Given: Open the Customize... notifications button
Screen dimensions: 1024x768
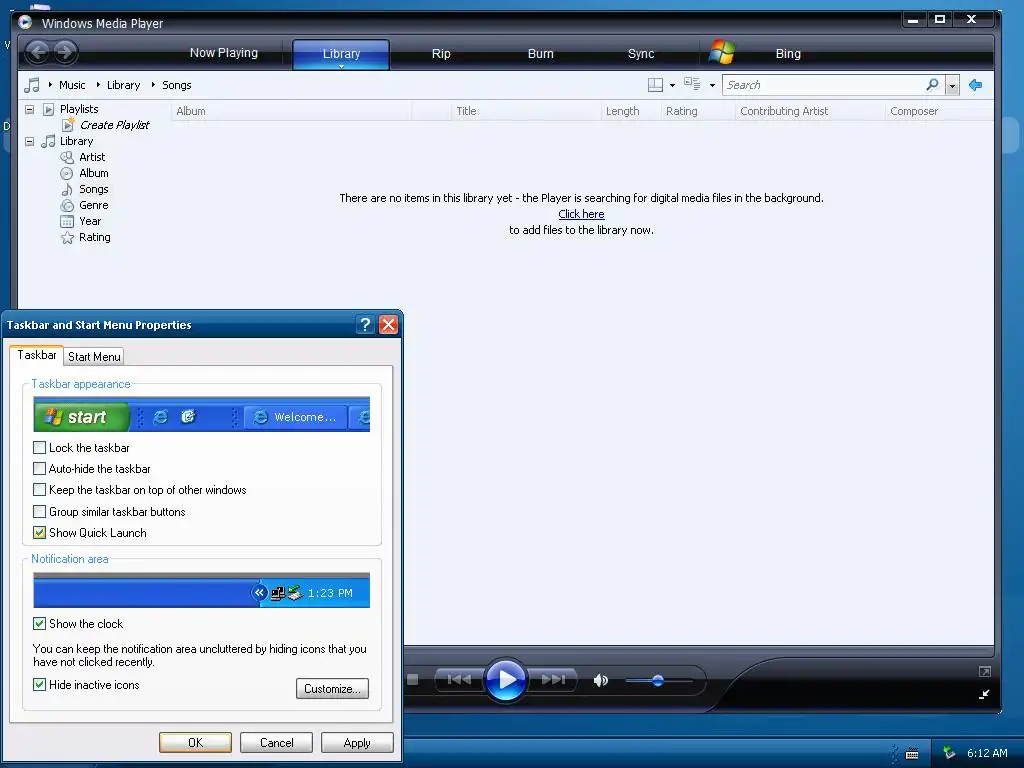Looking at the screenshot, I should point(332,688).
